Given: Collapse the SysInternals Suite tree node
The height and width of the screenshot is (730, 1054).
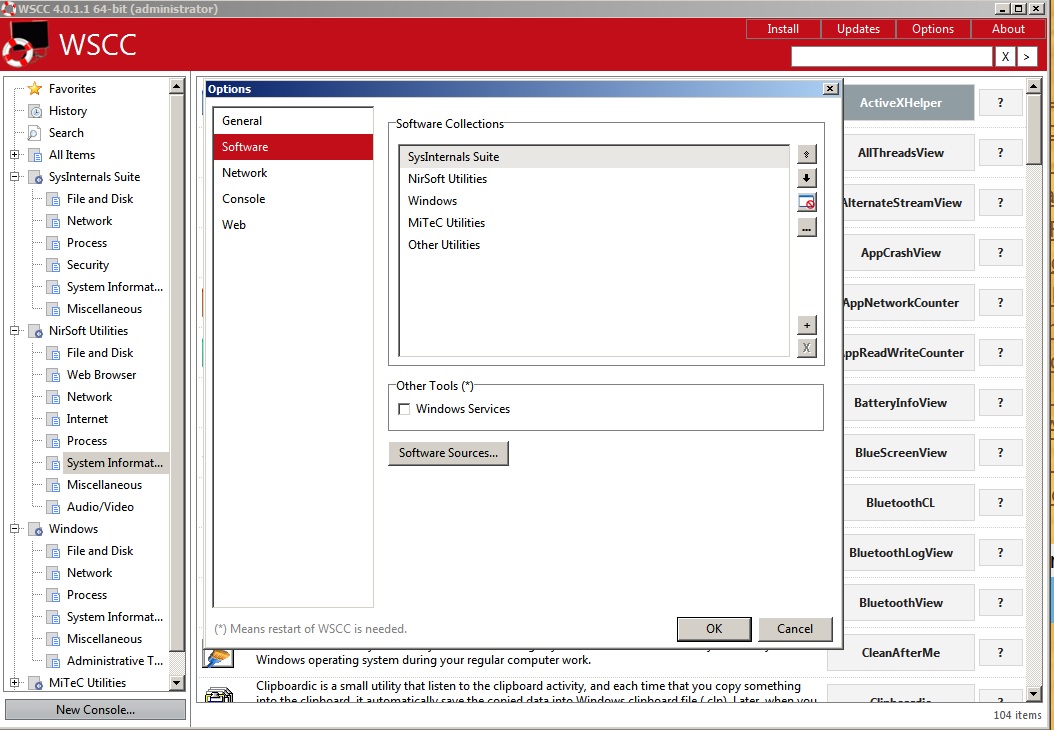Looking at the screenshot, I should click(x=15, y=177).
